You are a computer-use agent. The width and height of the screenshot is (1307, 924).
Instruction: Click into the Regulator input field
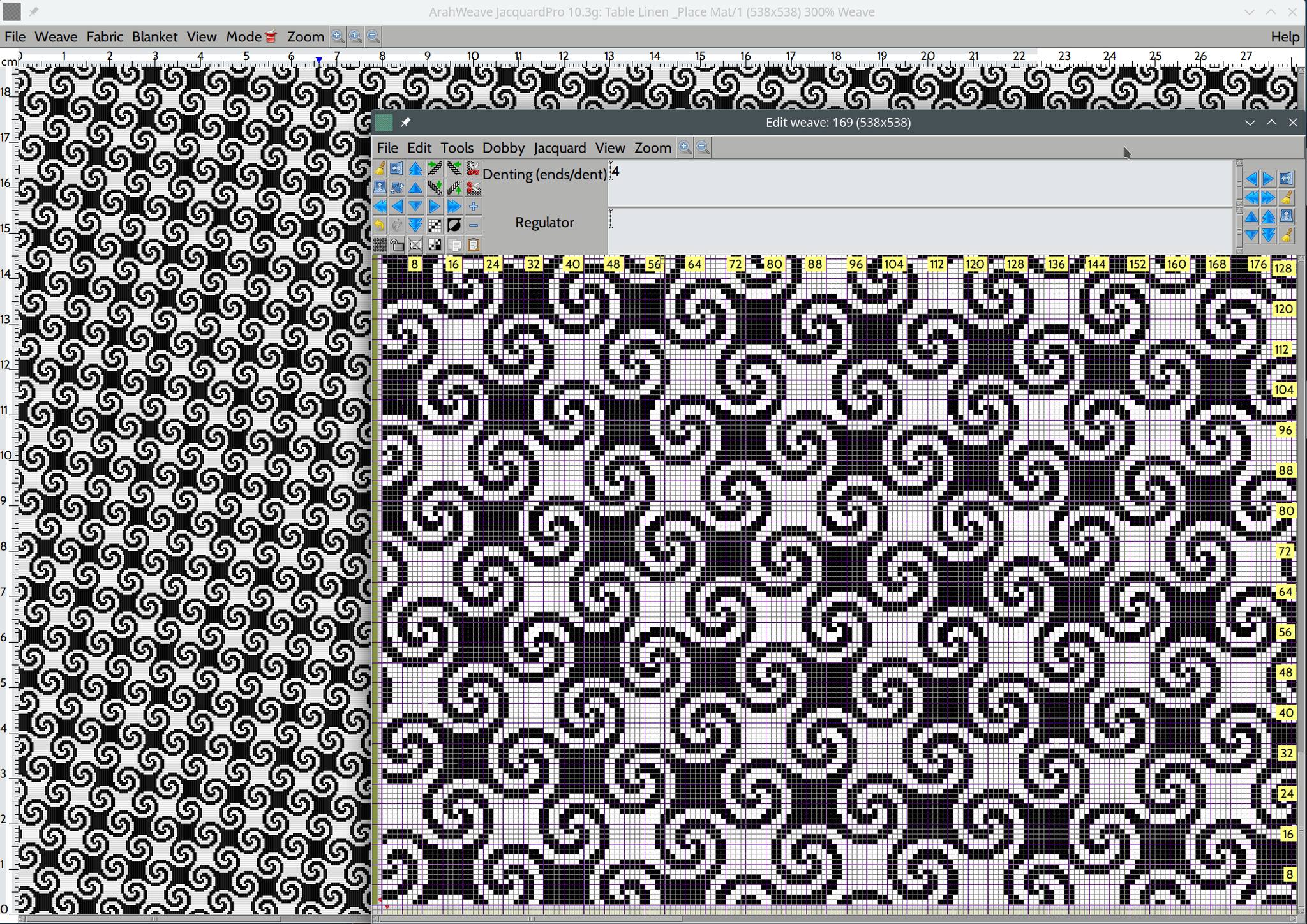pos(920,230)
